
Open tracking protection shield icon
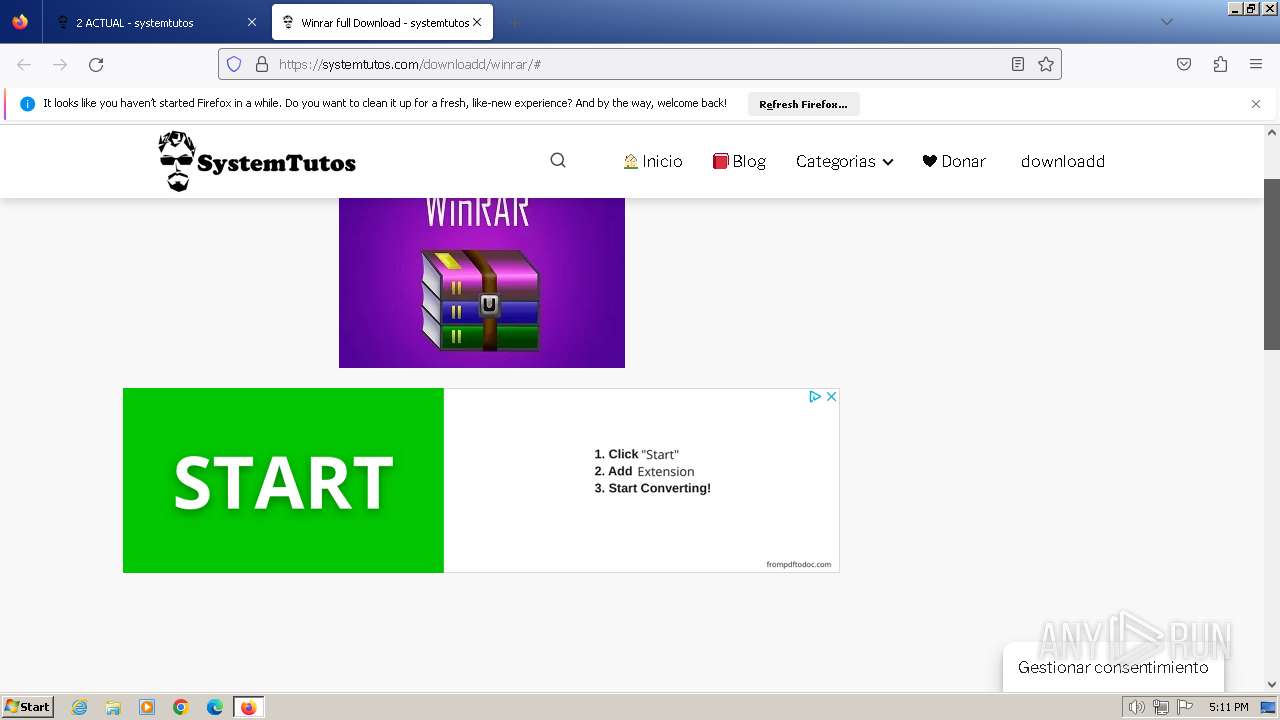[x=234, y=64]
